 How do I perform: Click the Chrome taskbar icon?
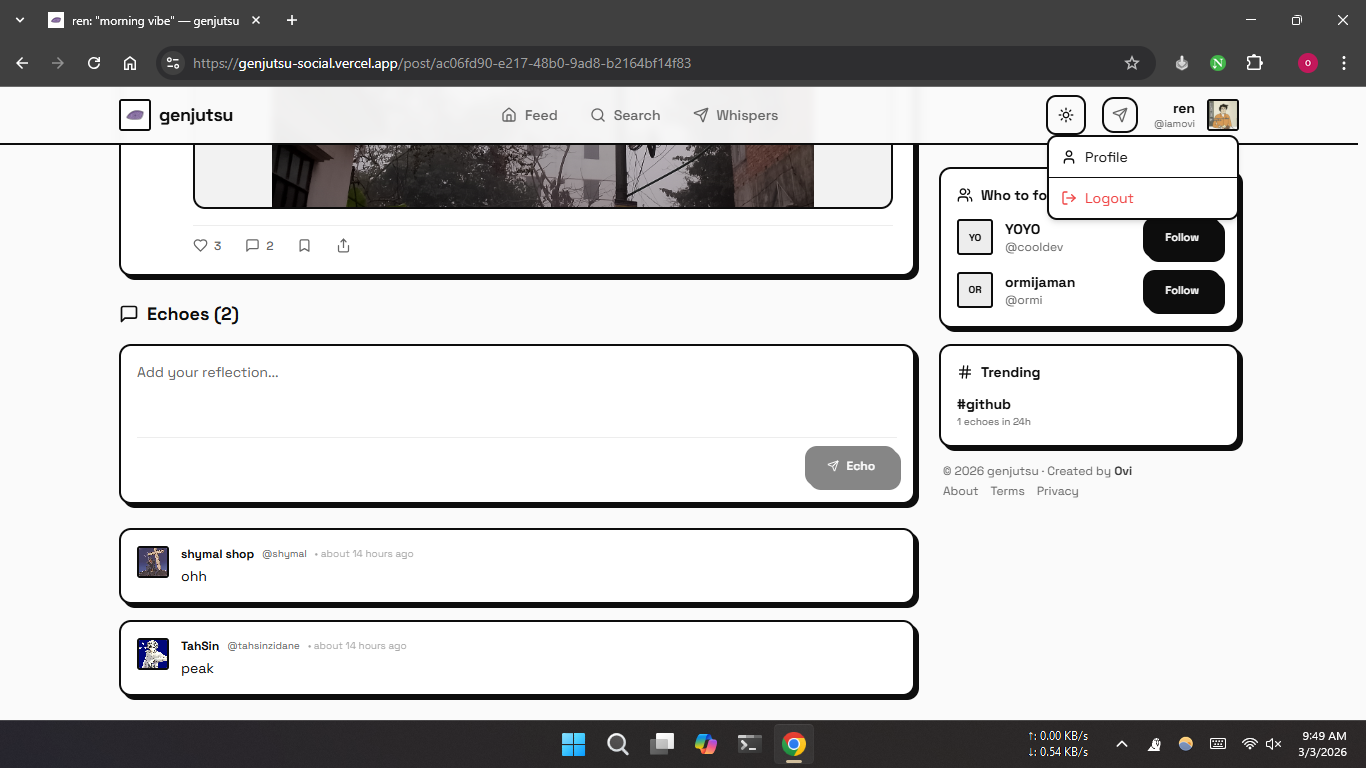click(x=794, y=744)
